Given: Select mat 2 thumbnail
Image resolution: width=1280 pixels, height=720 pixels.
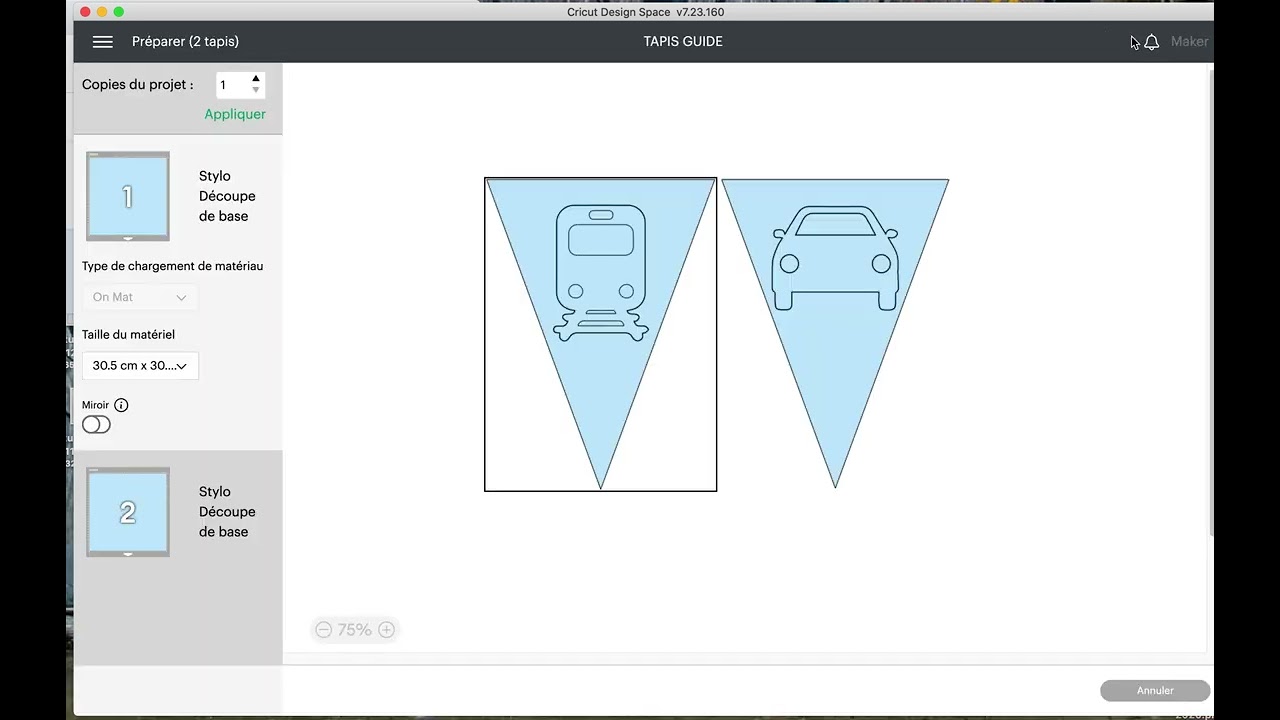Looking at the screenshot, I should pyautogui.click(x=128, y=512).
